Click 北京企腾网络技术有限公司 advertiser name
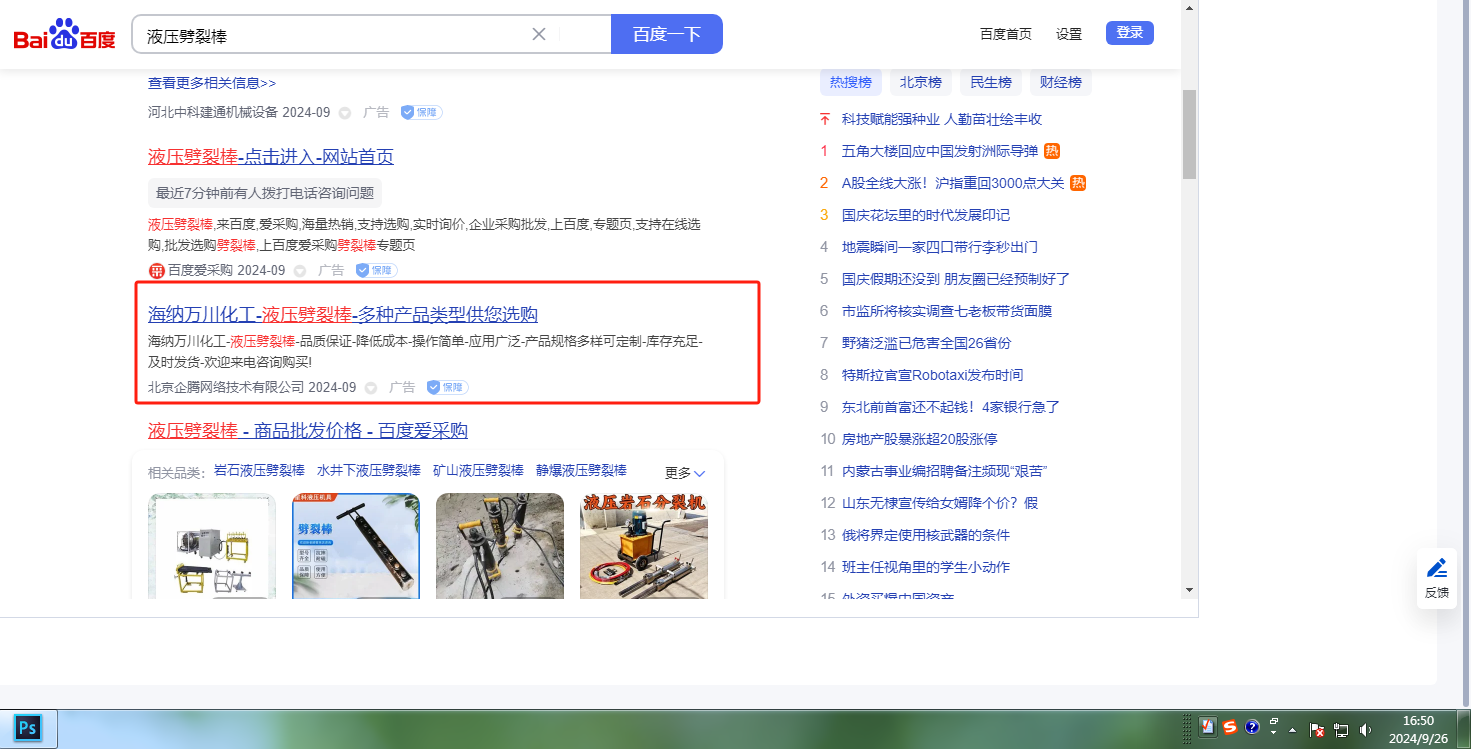 point(226,387)
